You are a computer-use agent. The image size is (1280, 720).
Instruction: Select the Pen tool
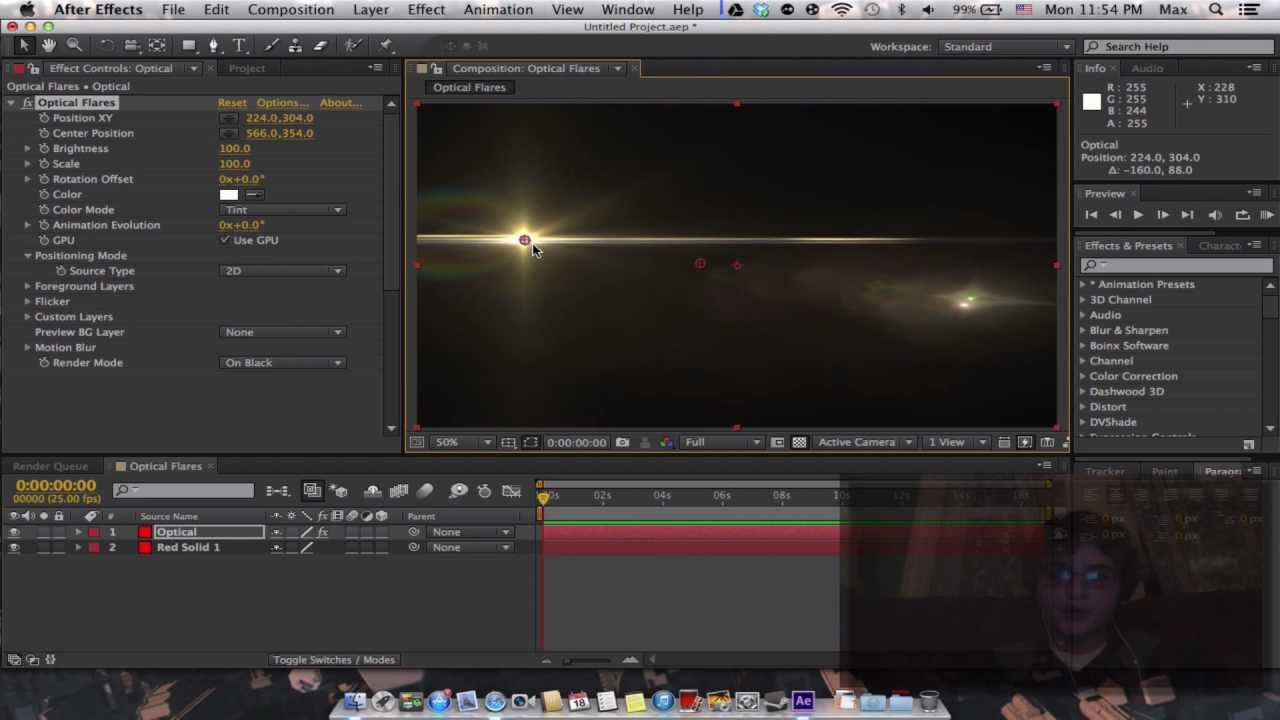(x=213, y=46)
